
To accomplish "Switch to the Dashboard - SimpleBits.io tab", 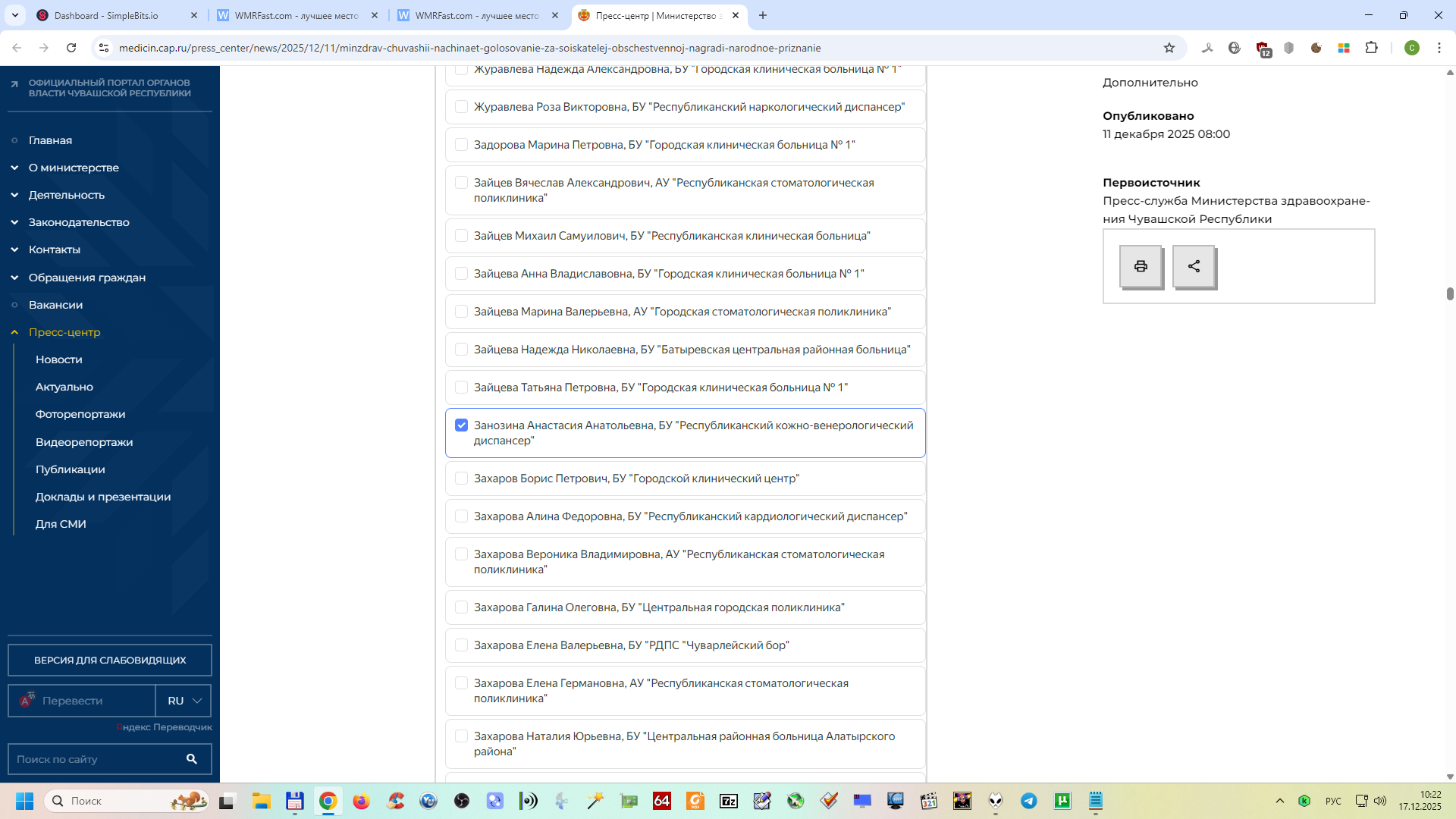I will click(x=106, y=15).
